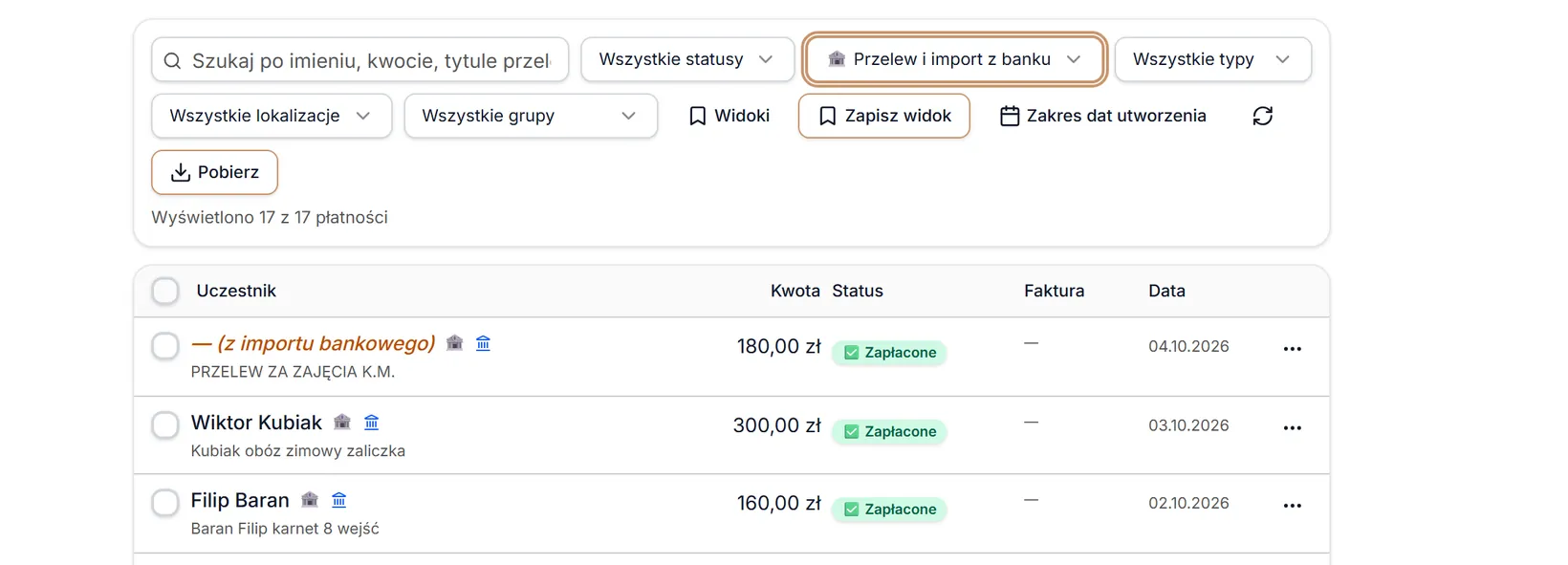Image resolution: width=1568 pixels, height=565 pixels.
Task: Check the box for Filip Baran's payment
Action: click(165, 503)
